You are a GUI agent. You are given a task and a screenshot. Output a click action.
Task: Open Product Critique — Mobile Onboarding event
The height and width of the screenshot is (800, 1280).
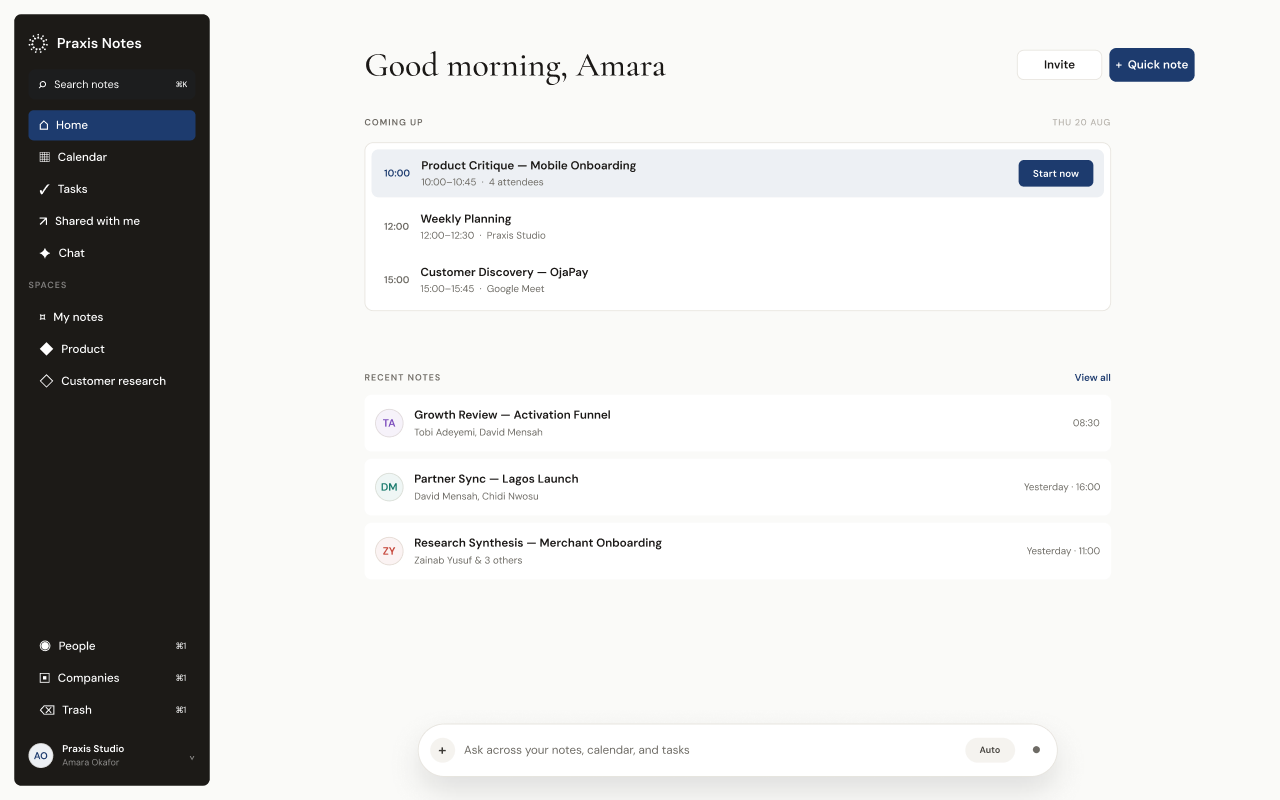coord(738,173)
